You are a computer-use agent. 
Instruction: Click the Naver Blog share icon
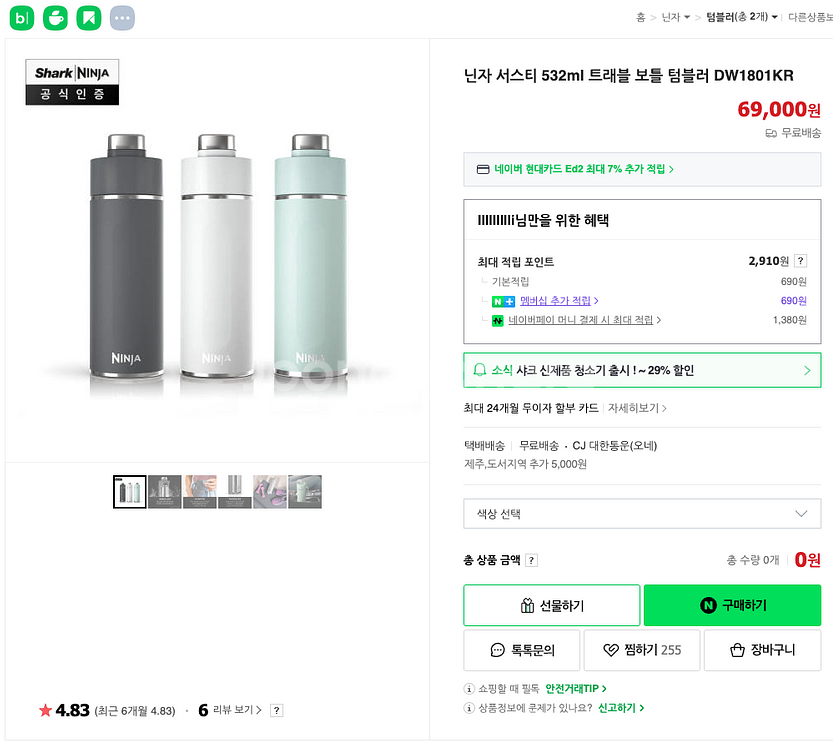click(22, 17)
